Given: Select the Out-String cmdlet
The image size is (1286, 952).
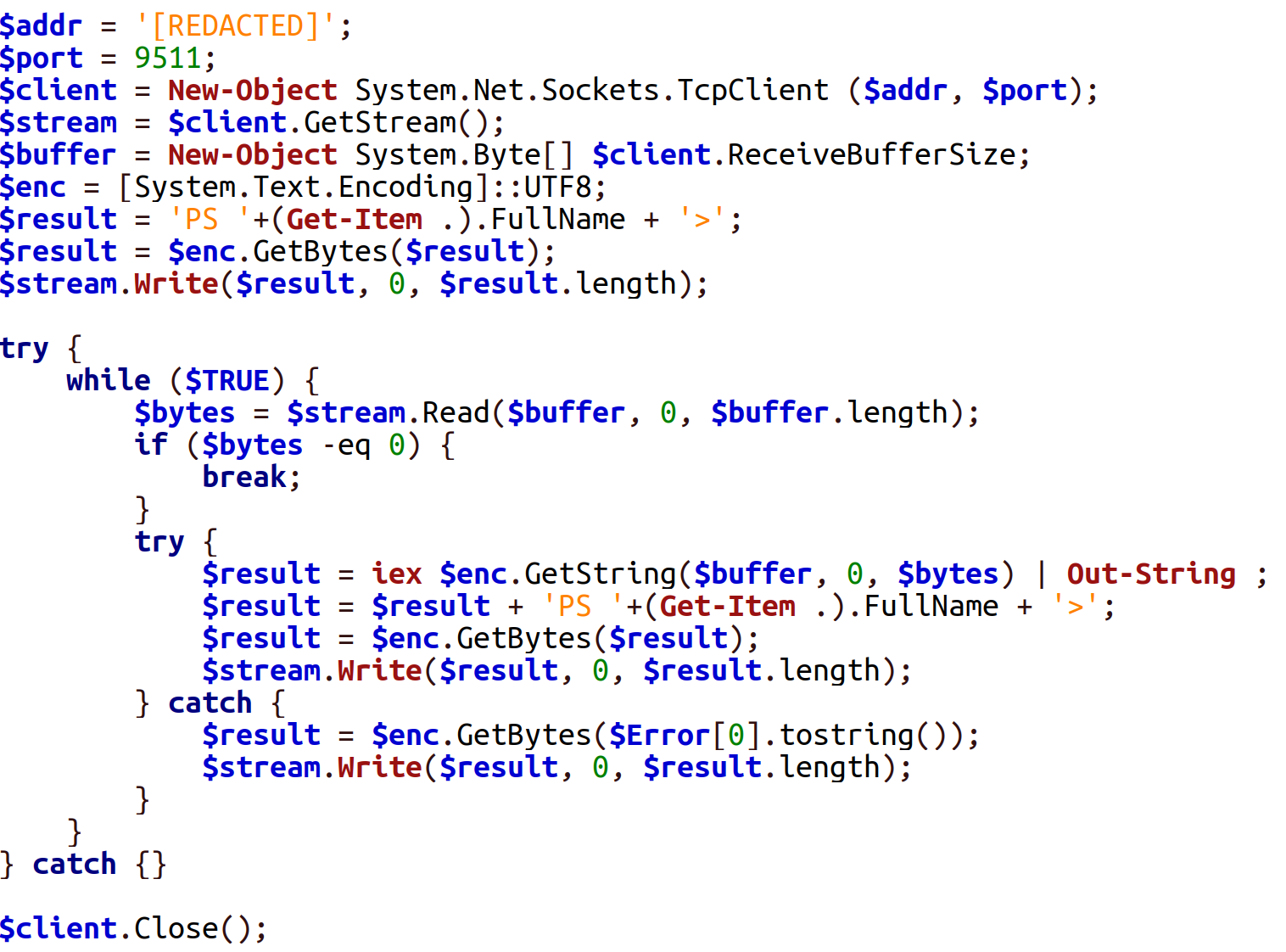Looking at the screenshot, I should [x=1151, y=574].
